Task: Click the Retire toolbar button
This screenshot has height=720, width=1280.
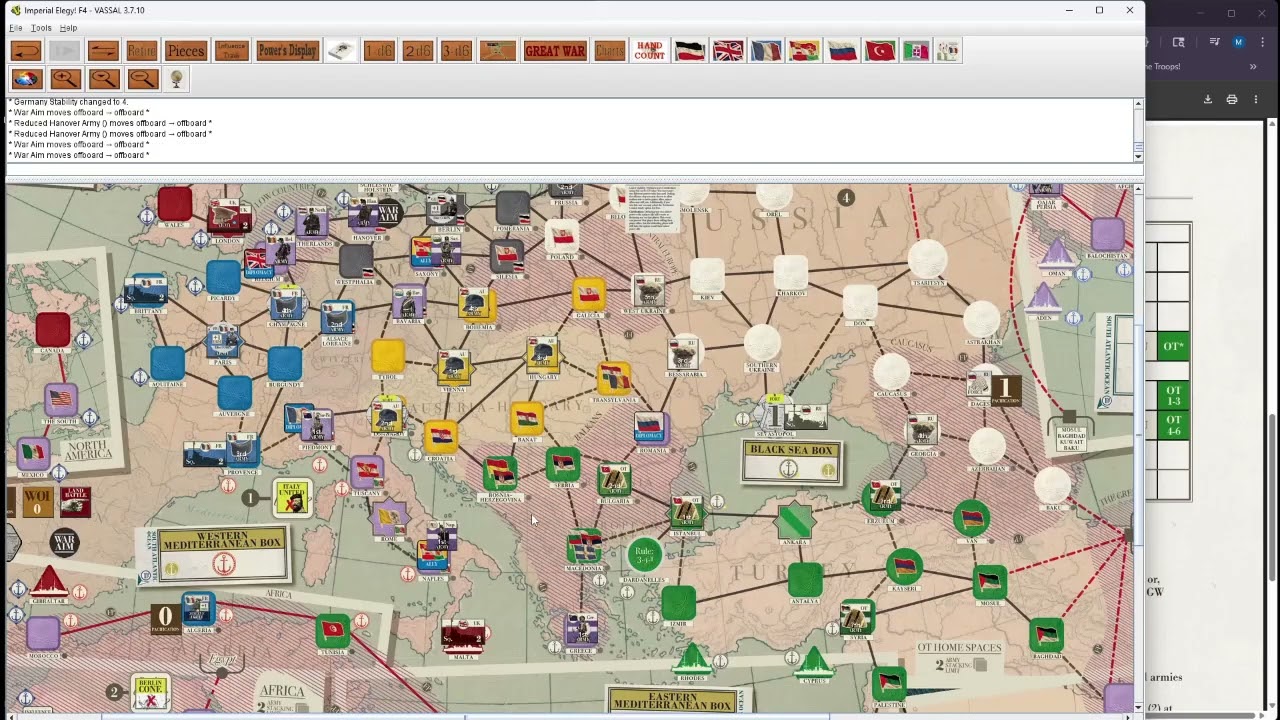Action: tap(142, 51)
